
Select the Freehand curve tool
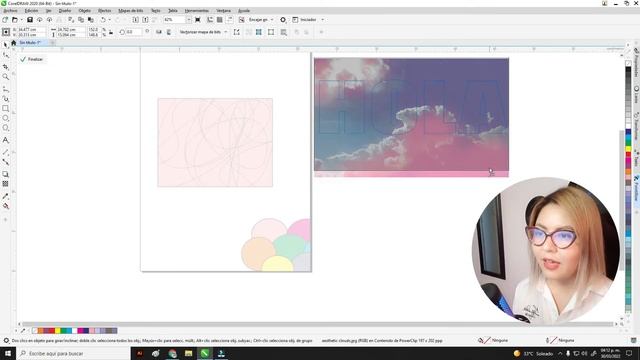click(5, 89)
